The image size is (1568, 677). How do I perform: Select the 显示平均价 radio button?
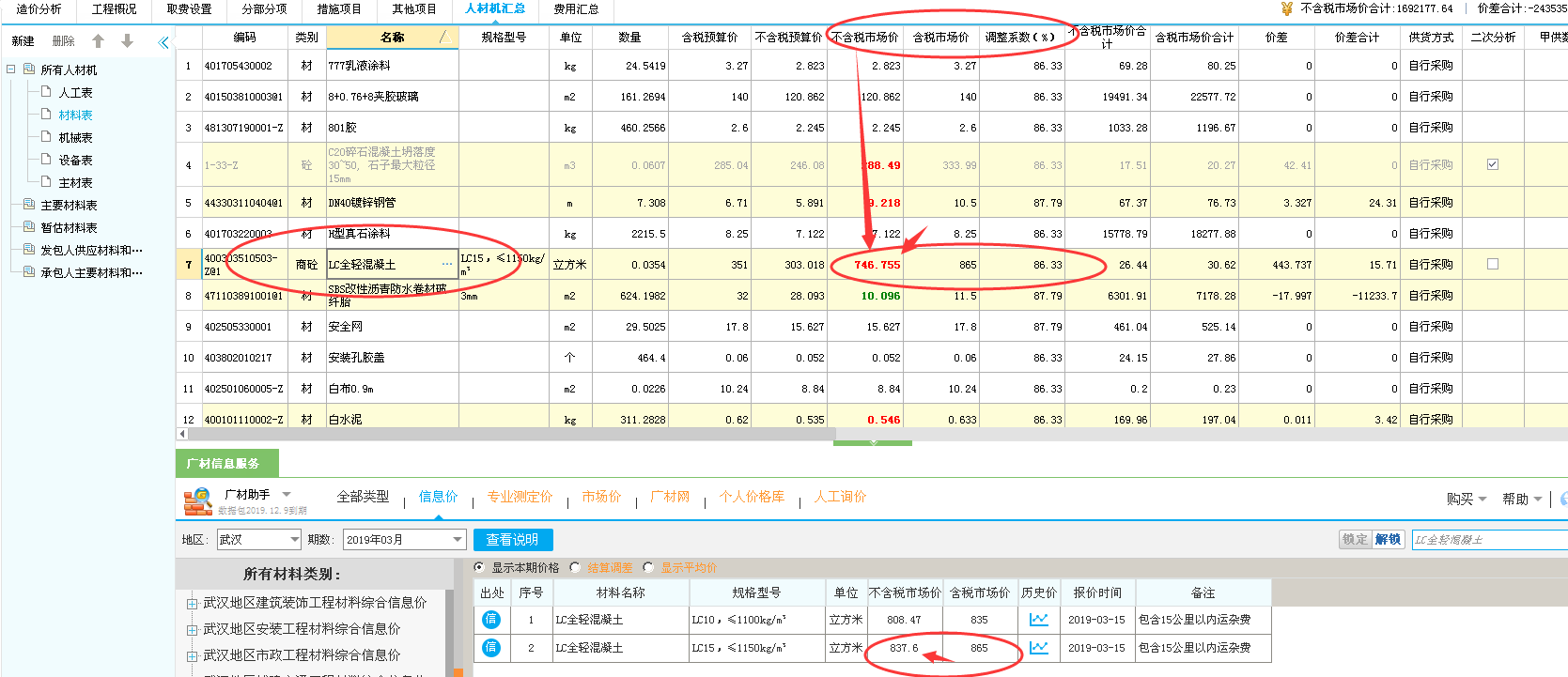pyautogui.click(x=648, y=567)
